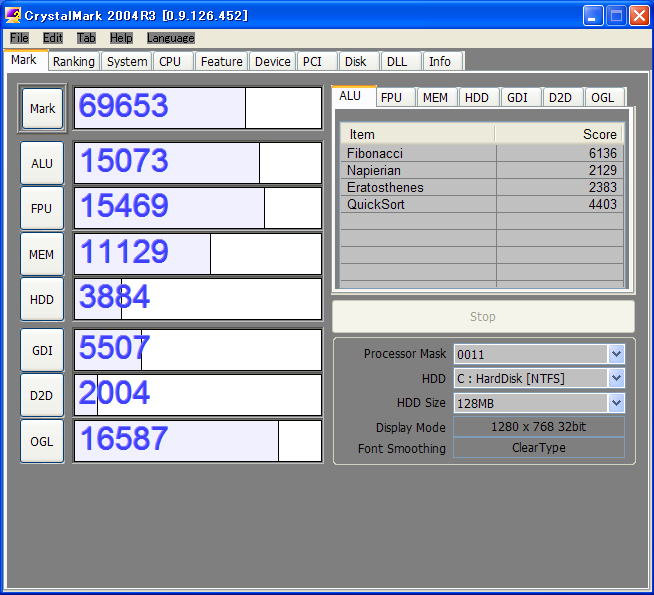Start the ALU benchmark button
654x595 pixels.
point(42,163)
